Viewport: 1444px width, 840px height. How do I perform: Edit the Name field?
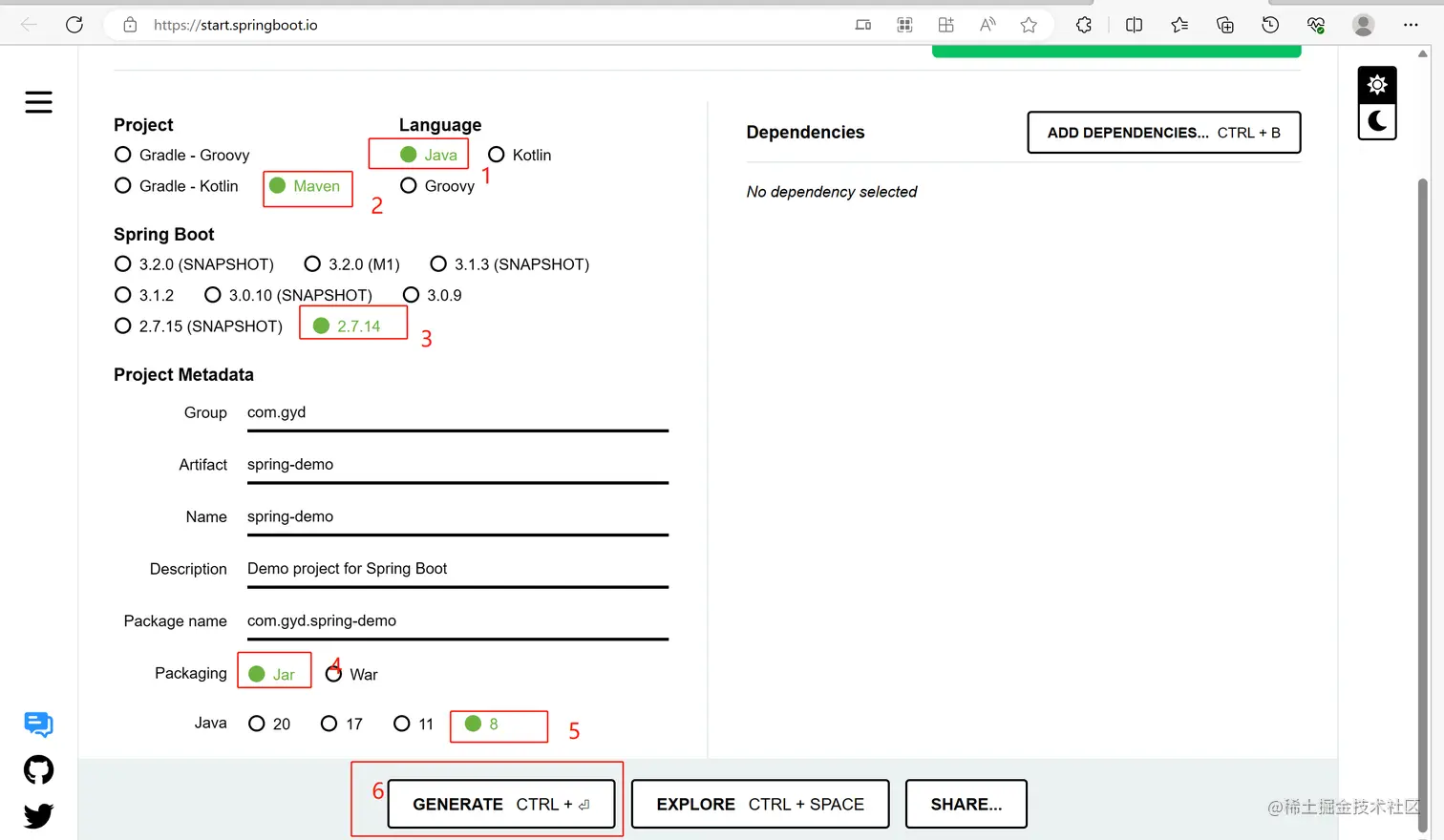(x=457, y=516)
